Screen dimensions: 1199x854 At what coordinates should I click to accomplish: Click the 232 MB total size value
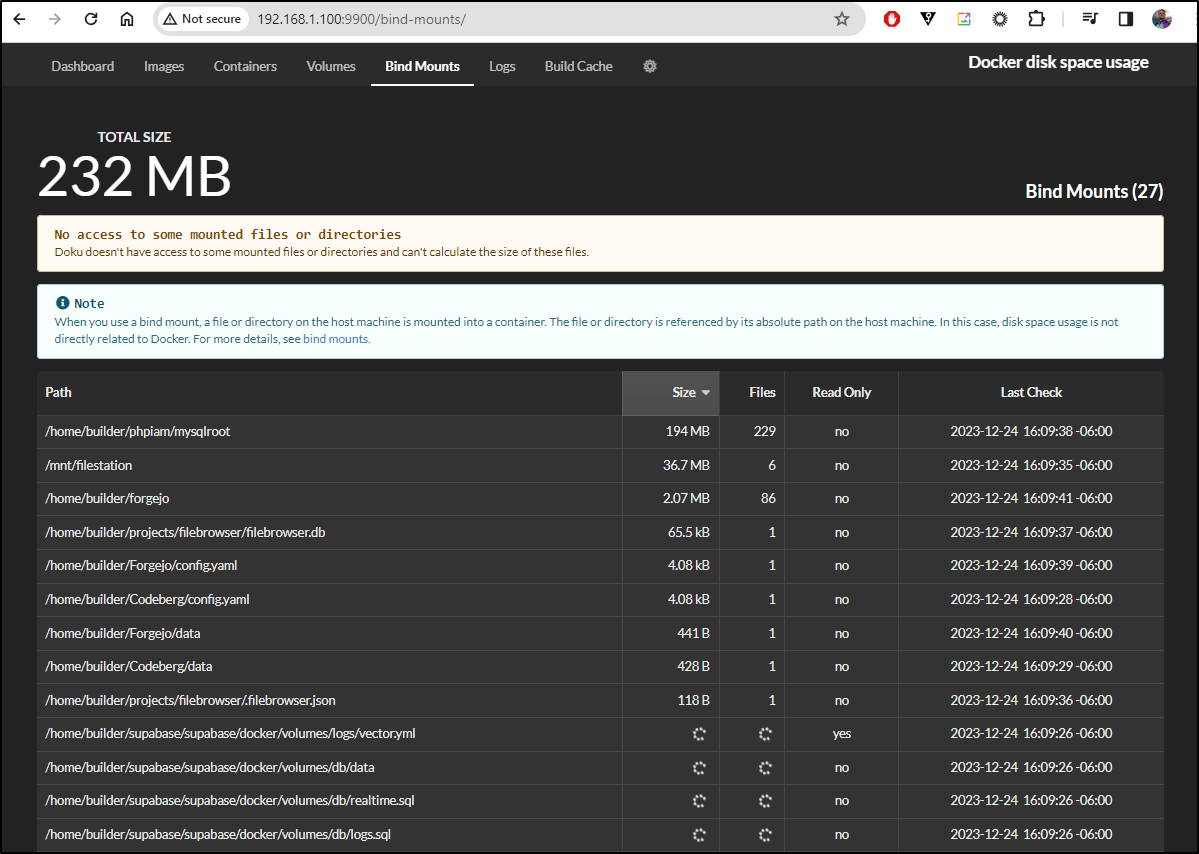[135, 177]
